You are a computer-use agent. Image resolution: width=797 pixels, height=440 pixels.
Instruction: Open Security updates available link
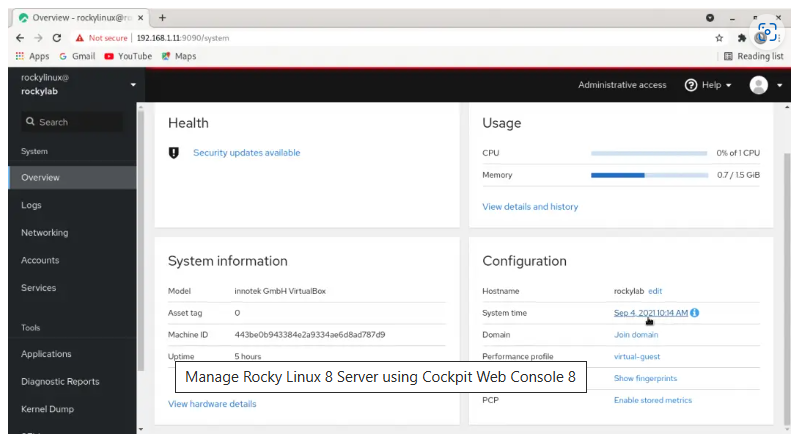click(x=247, y=153)
